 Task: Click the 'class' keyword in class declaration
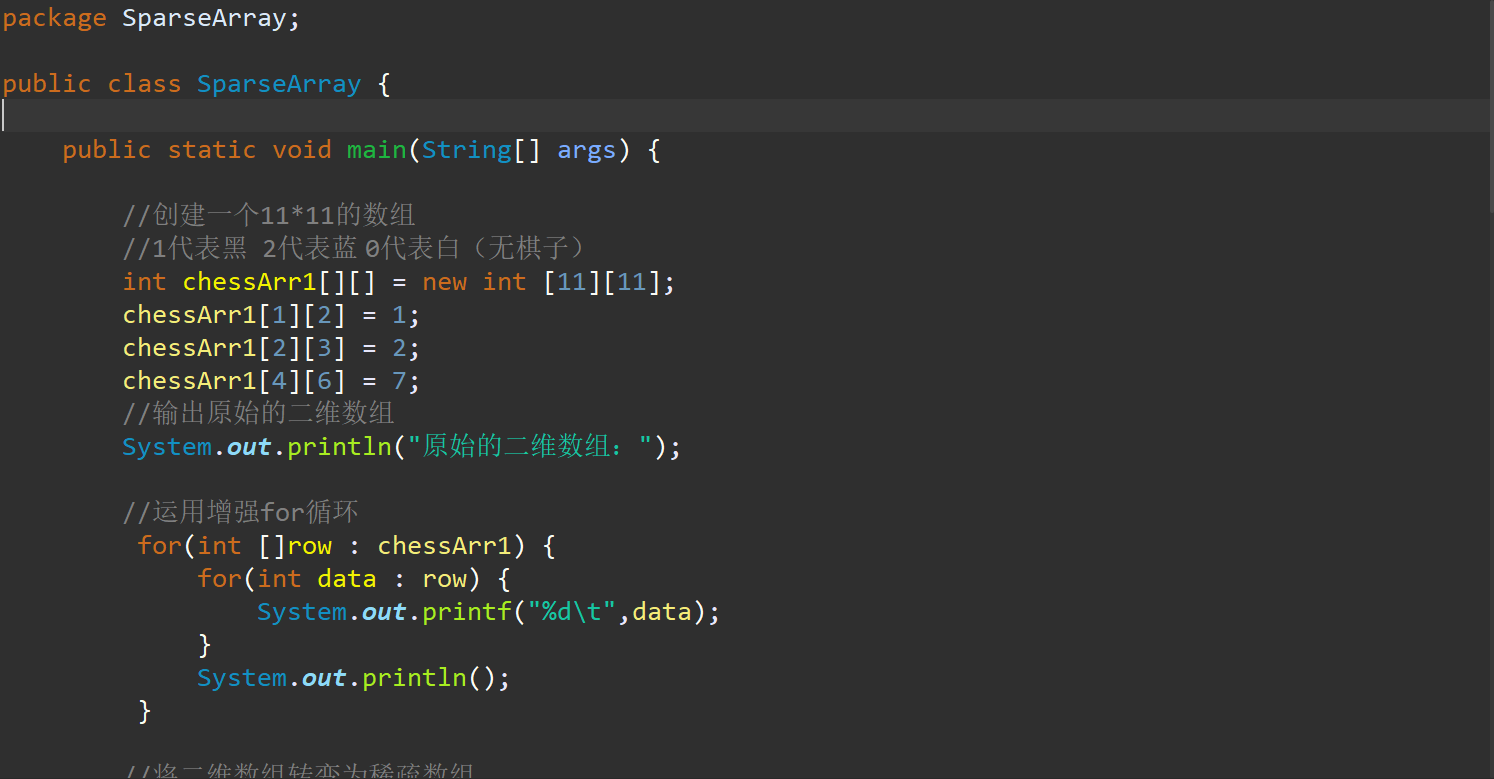pyautogui.click(x=144, y=84)
